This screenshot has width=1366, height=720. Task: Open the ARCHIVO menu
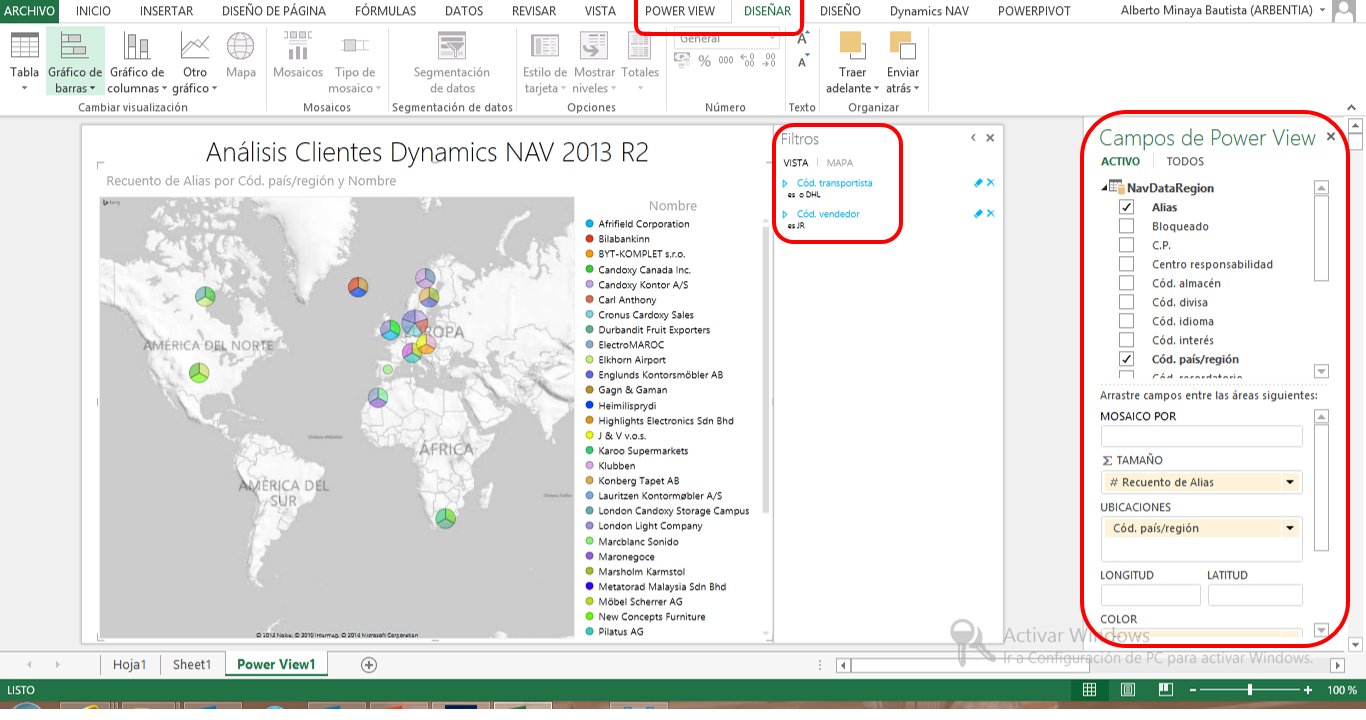click(x=29, y=11)
